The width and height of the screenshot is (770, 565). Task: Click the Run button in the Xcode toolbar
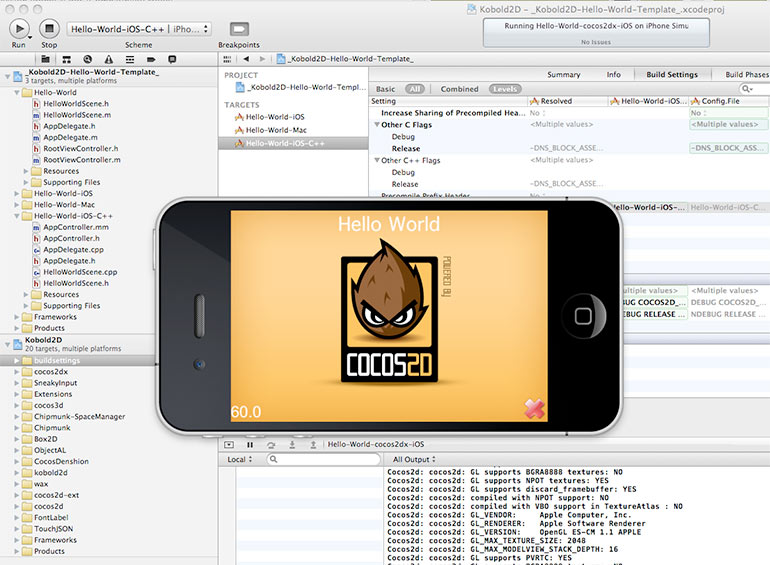click(x=19, y=29)
